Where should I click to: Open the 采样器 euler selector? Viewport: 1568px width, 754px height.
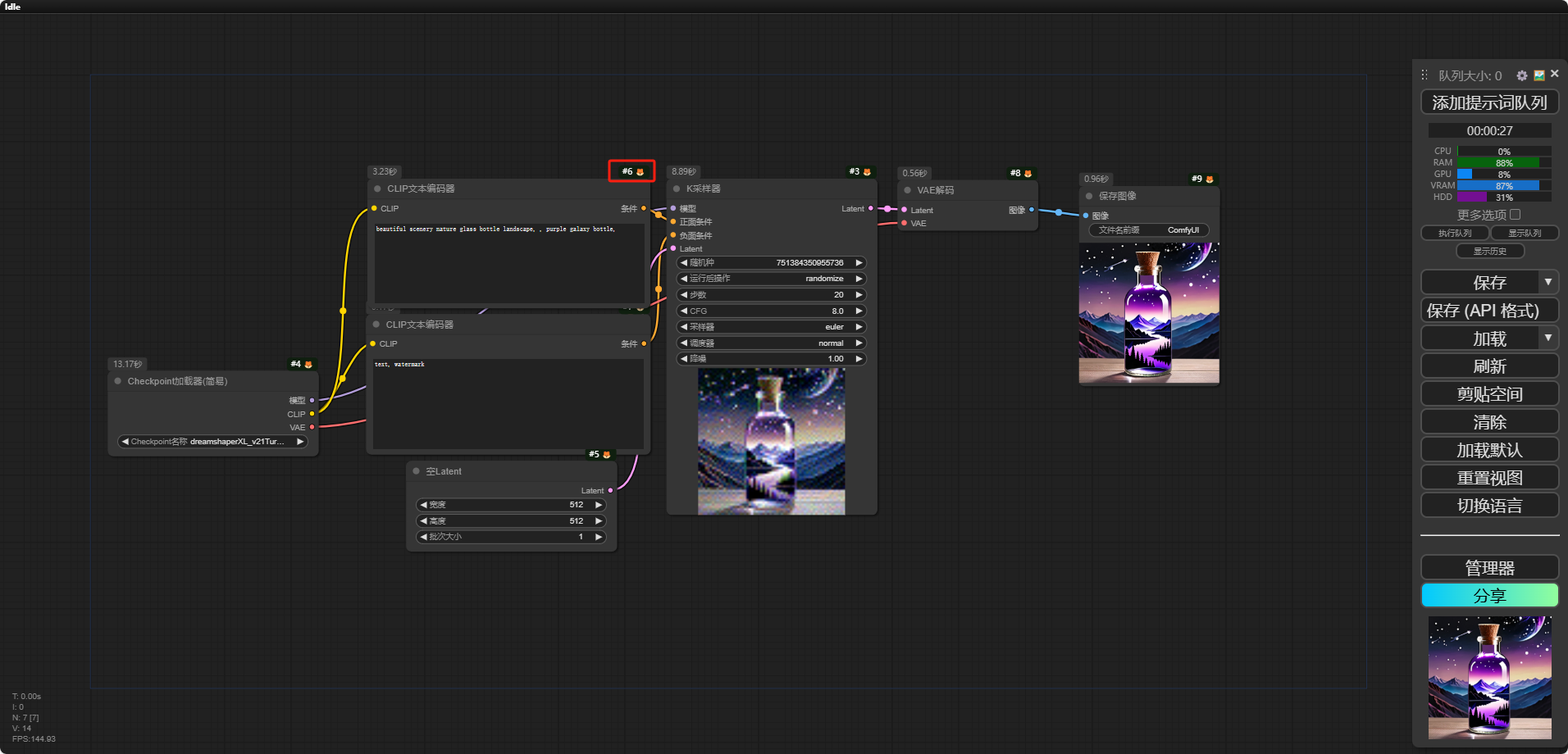(771, 327)
